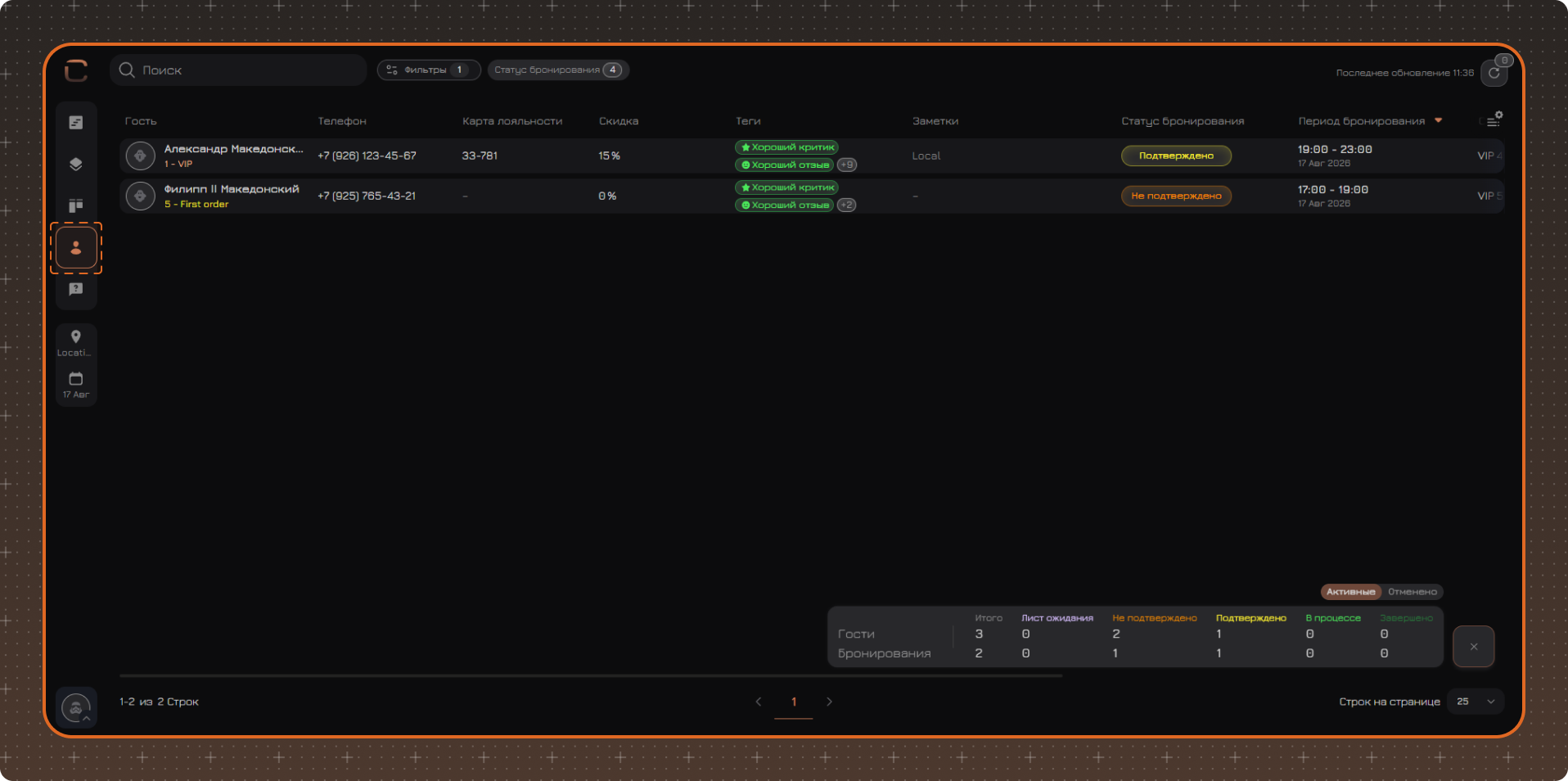
Task: Click loyalty card number 33-781
Action: [480, 156]
